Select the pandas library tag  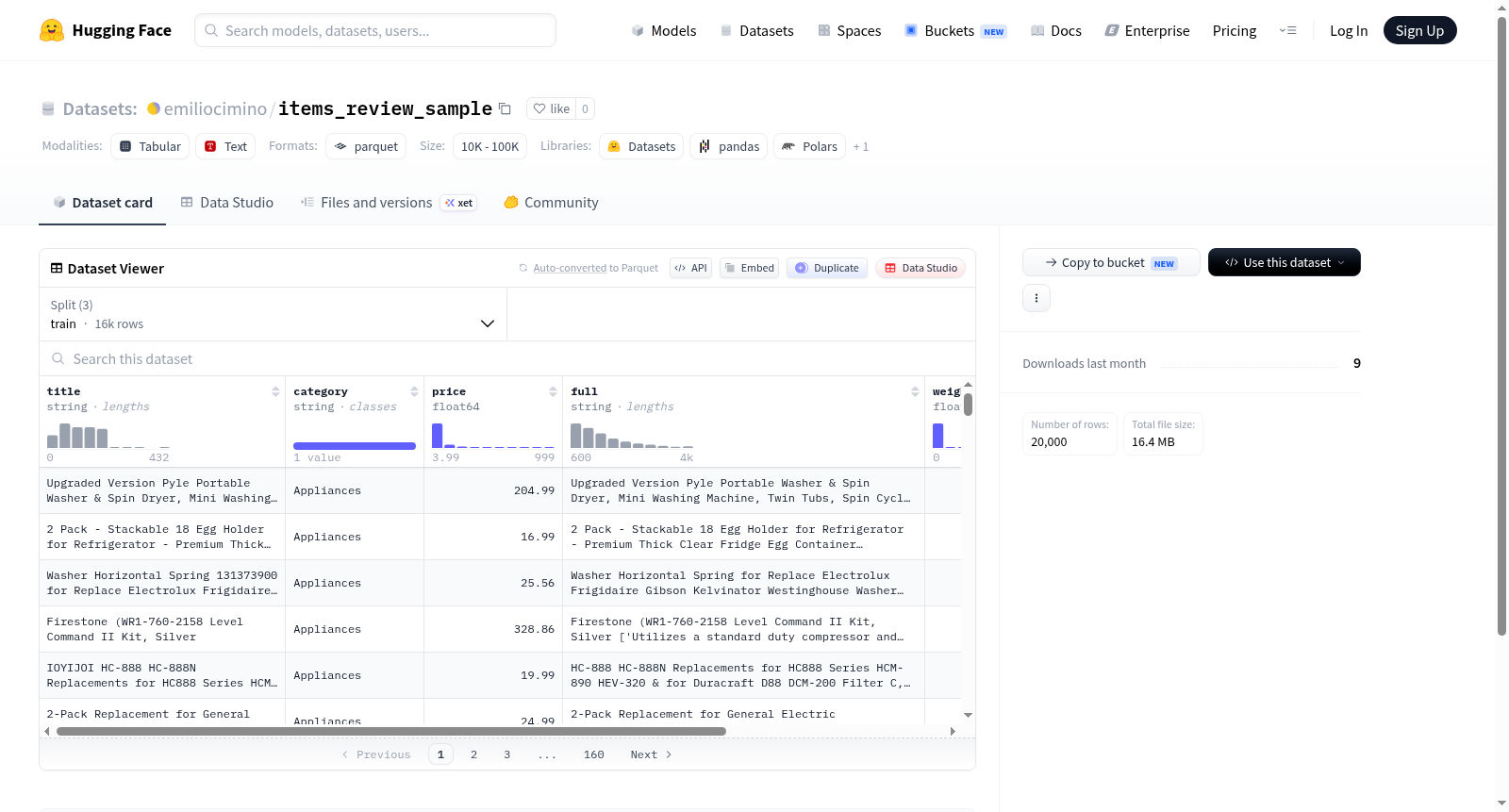729,146
